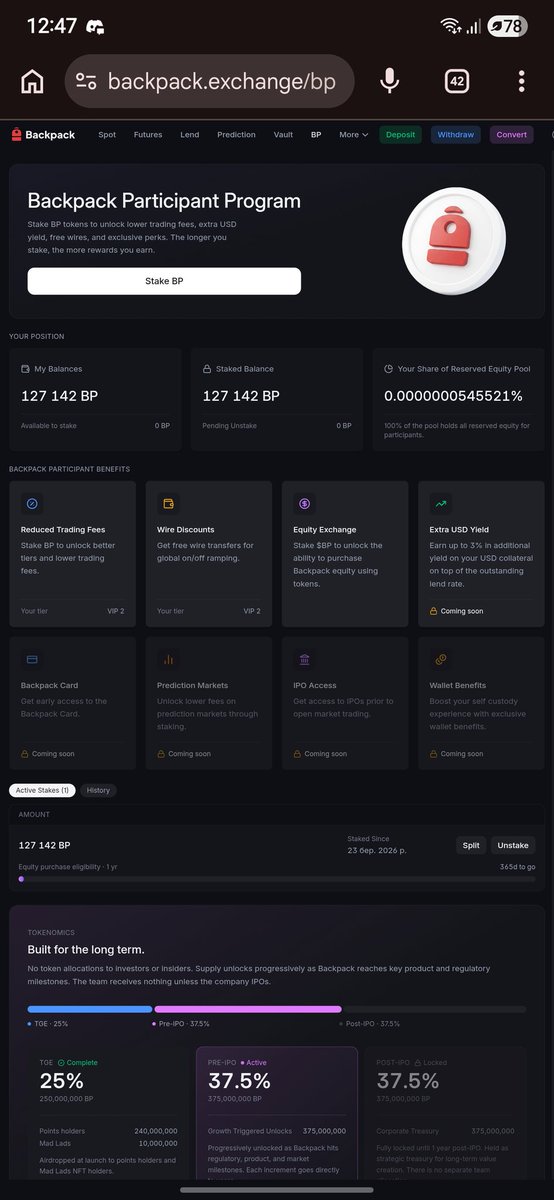The width and height of the screenshot is (554, 1200).
Task: Open the Futures menu item
Action: pyautogui.click(x=148, y=135)
